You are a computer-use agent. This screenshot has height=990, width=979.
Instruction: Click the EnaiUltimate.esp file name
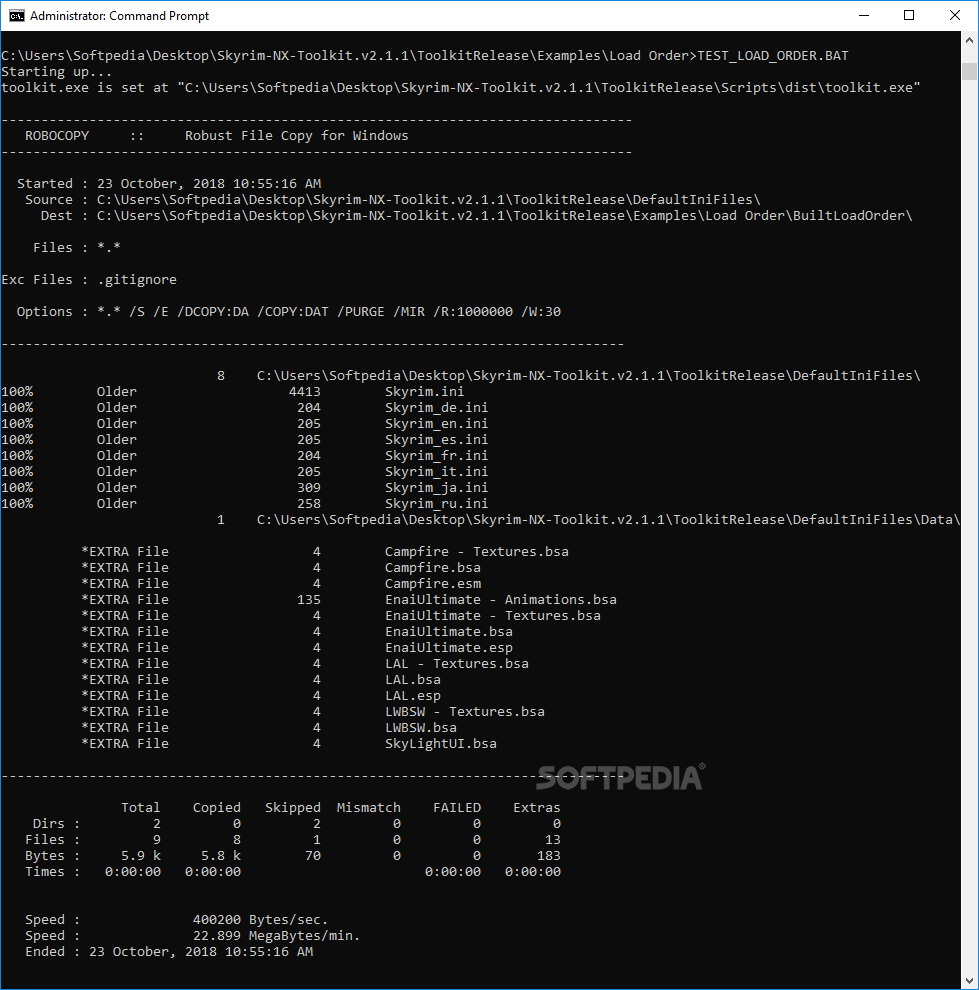coord(449,648)
